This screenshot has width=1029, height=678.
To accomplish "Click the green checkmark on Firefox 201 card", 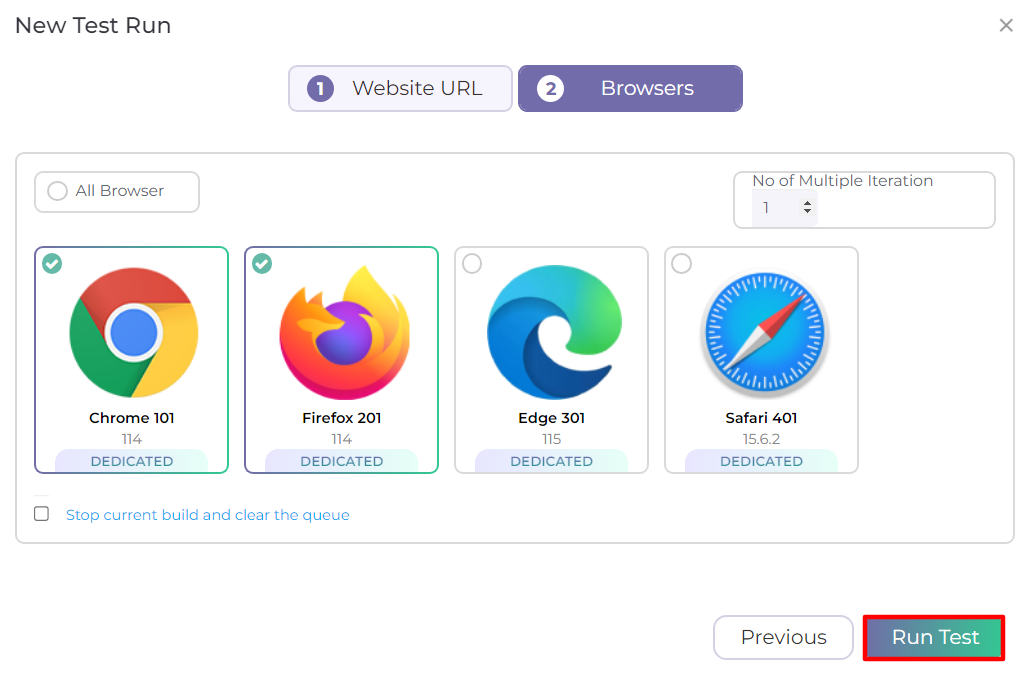I will [x=262, y=263].
